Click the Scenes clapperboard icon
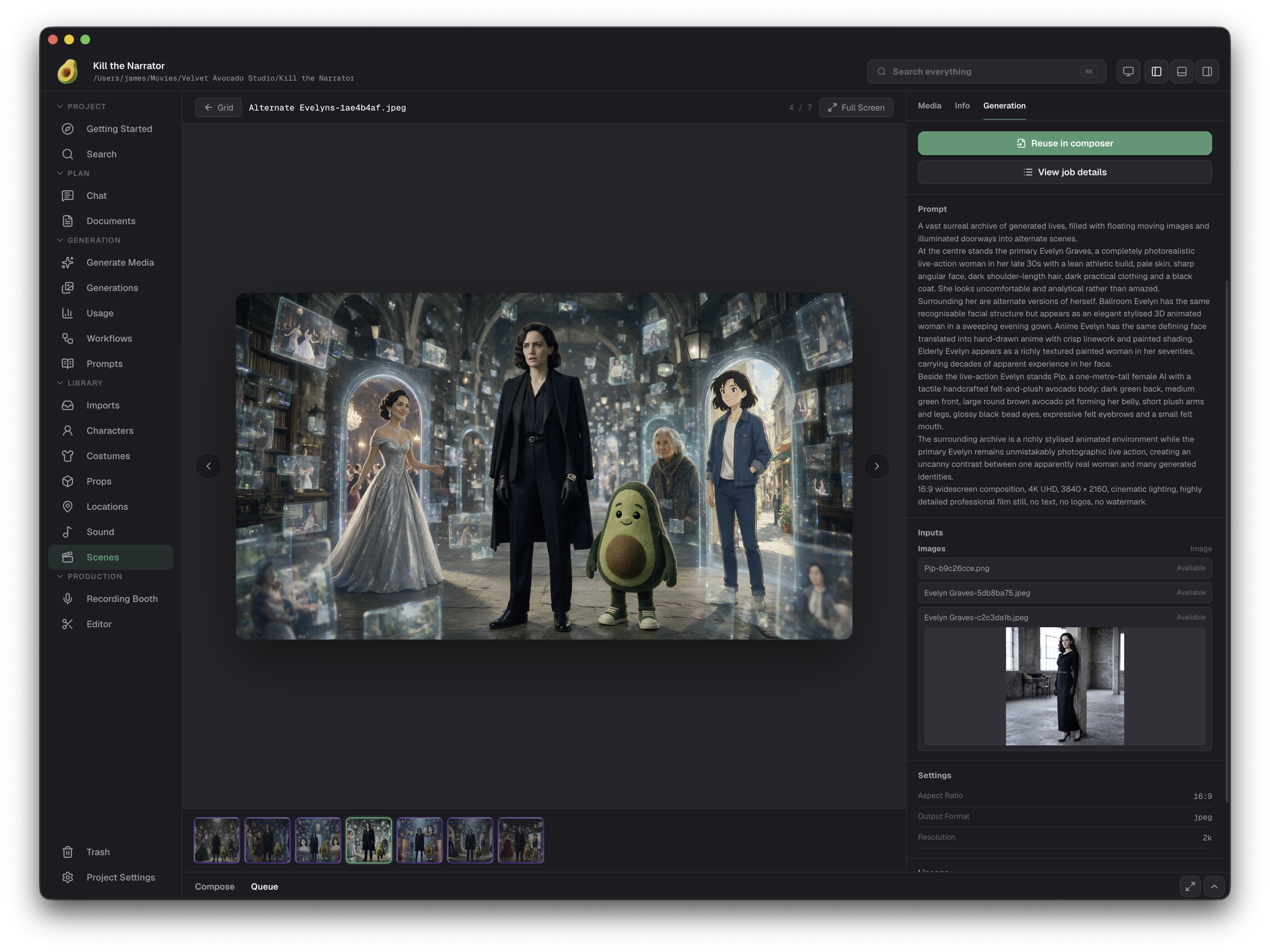 (68, 557)
